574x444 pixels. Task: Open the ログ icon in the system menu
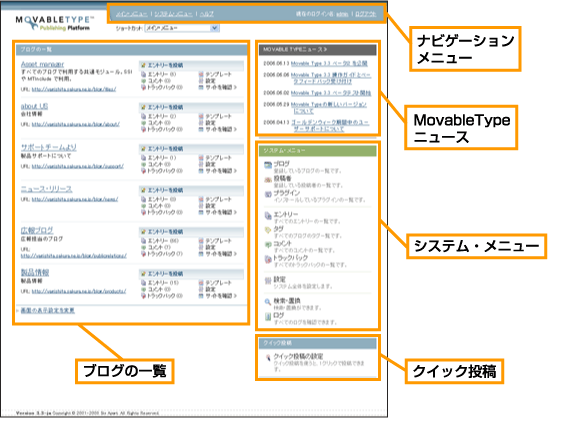pos(268,316)
